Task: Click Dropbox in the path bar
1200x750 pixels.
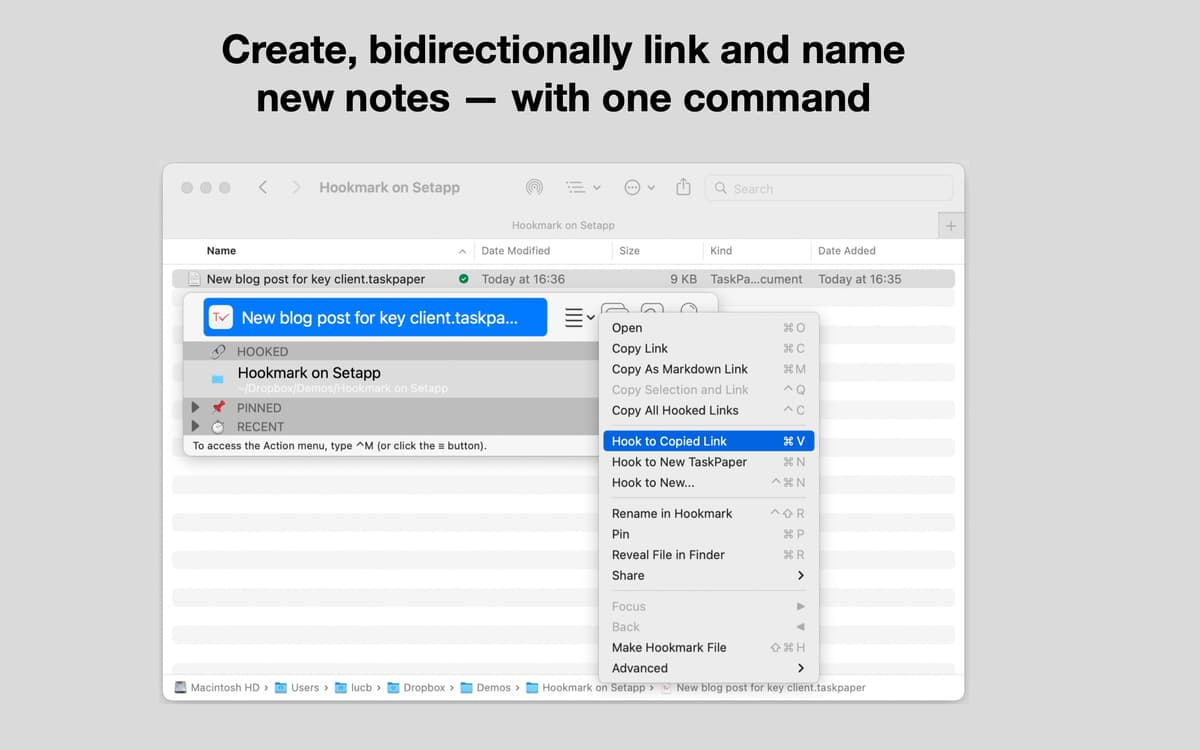Action: (423, 688)
